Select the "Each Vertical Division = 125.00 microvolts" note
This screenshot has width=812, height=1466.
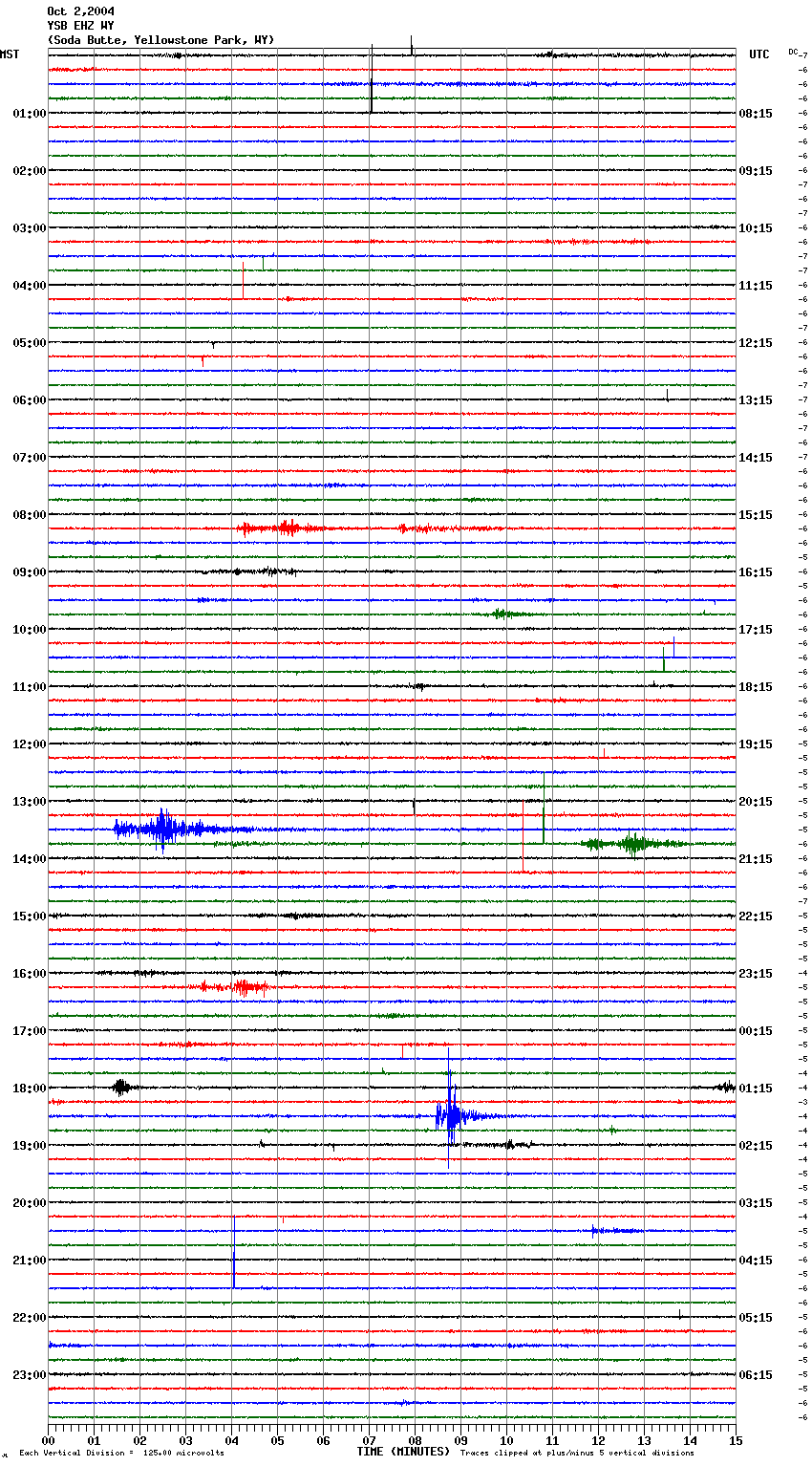pos(121,1454)
